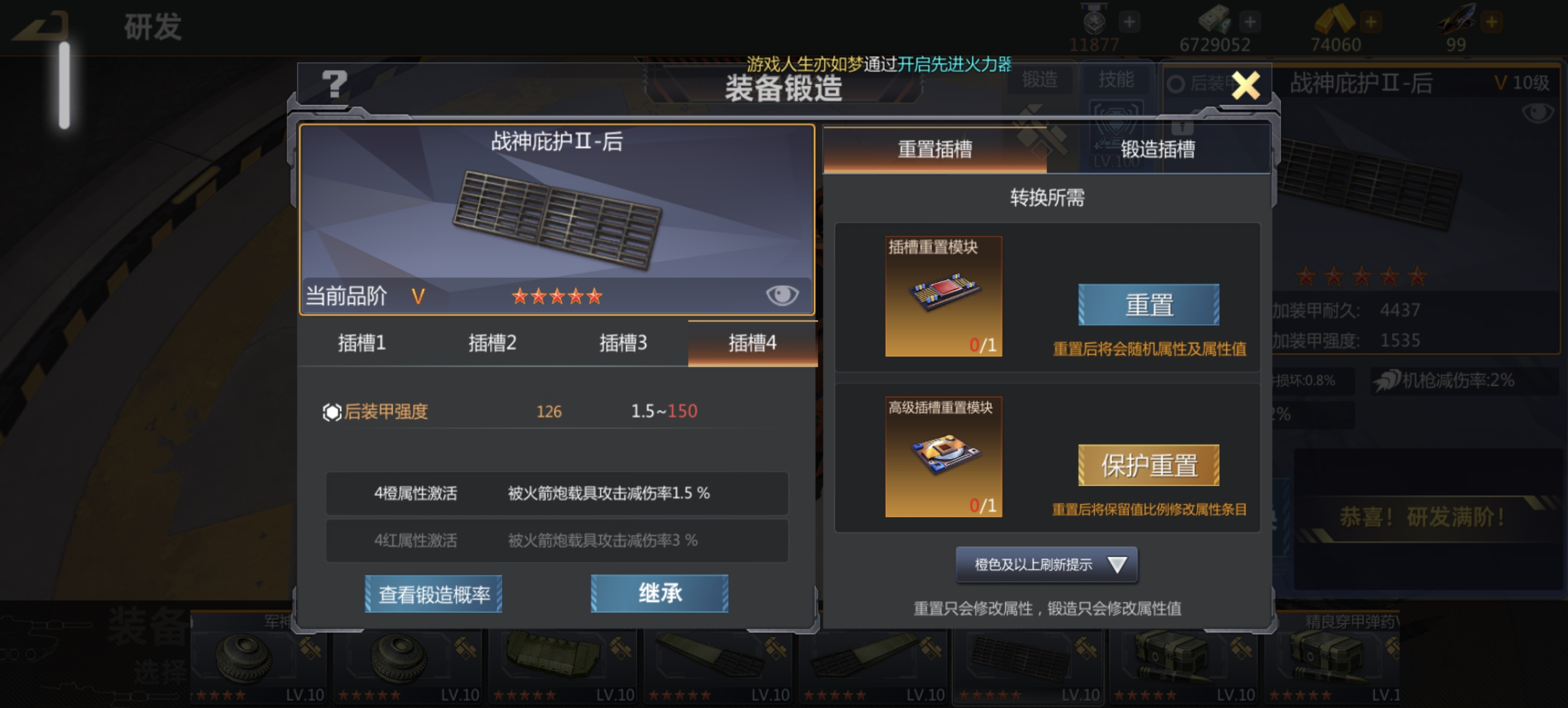Image resolution: width=1568 pixels, height=708 pixels.
Task: Switch to the 锻造插槽 tab
Action: point(1158,149)
